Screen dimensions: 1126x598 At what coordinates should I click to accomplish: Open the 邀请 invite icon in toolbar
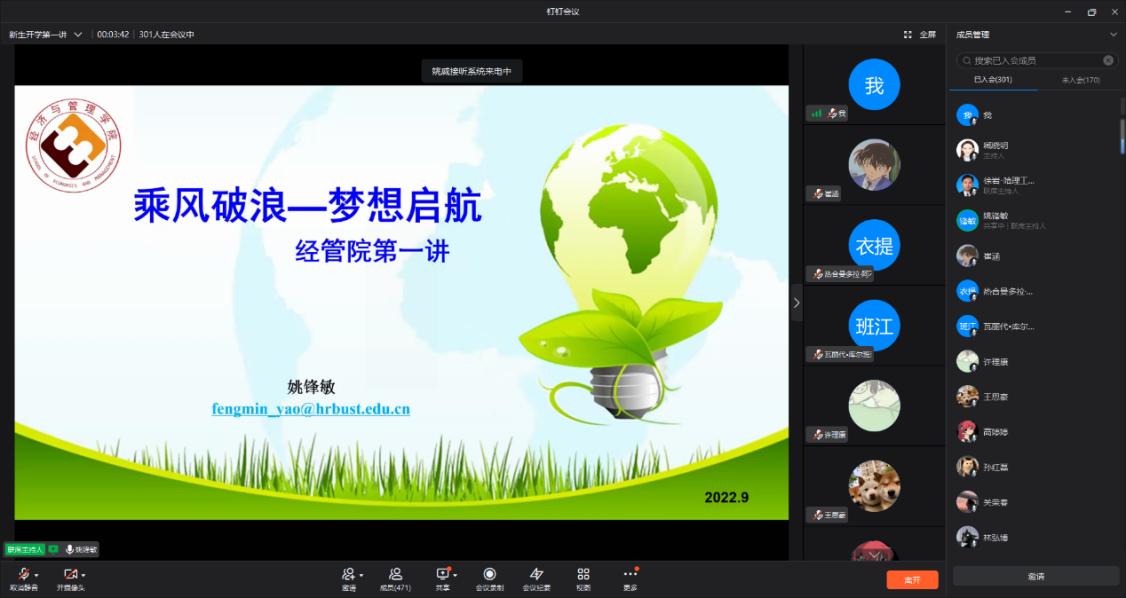click(348, 574)
